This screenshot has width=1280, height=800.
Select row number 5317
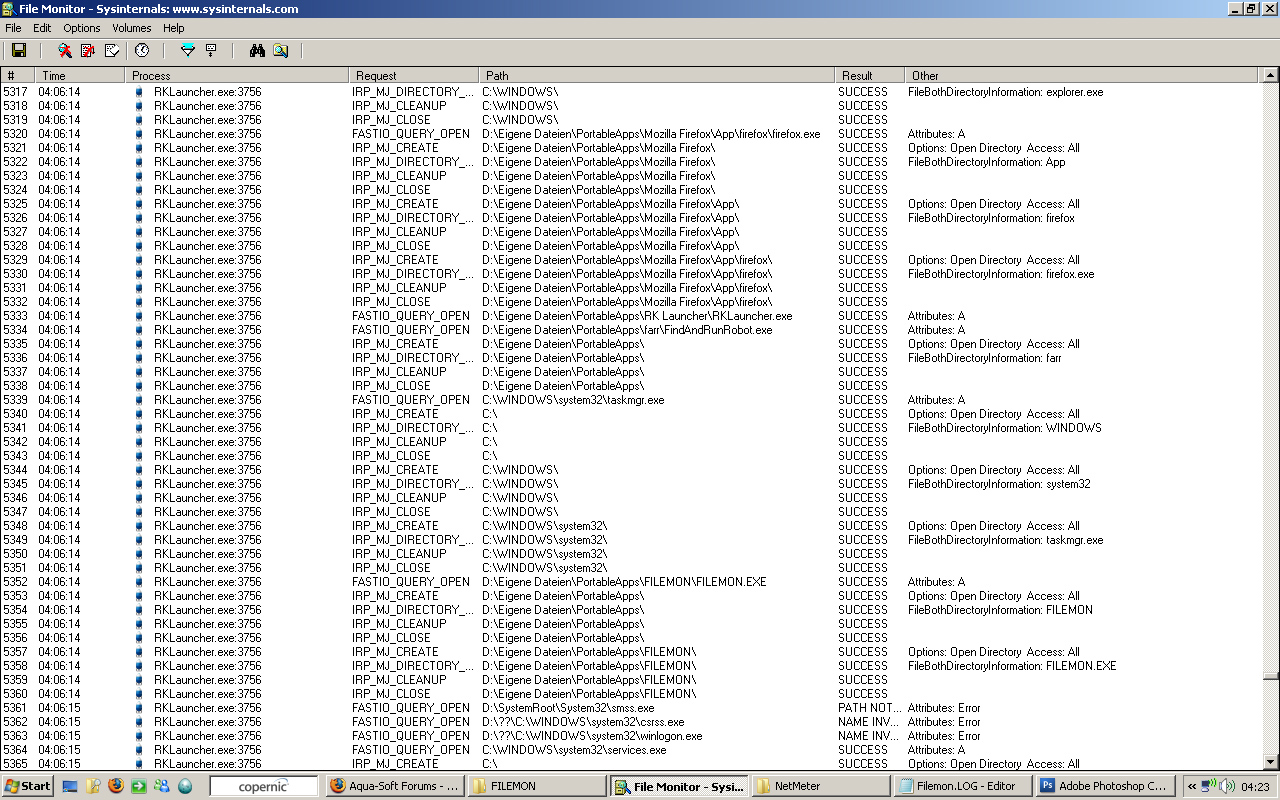[15, 91]
